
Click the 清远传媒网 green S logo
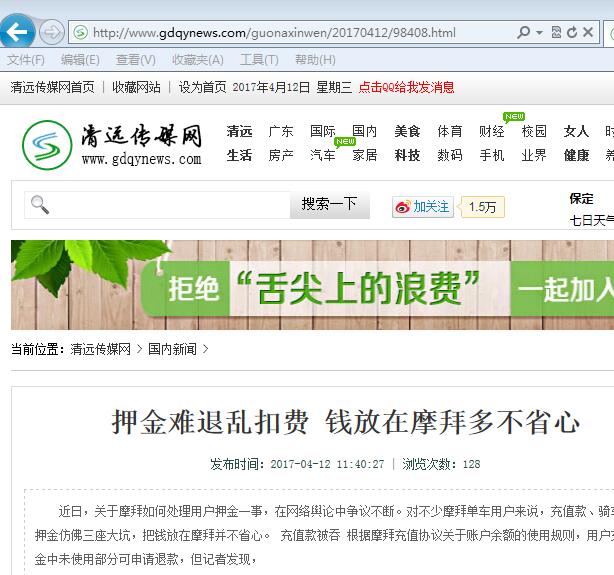pos(47,145)
